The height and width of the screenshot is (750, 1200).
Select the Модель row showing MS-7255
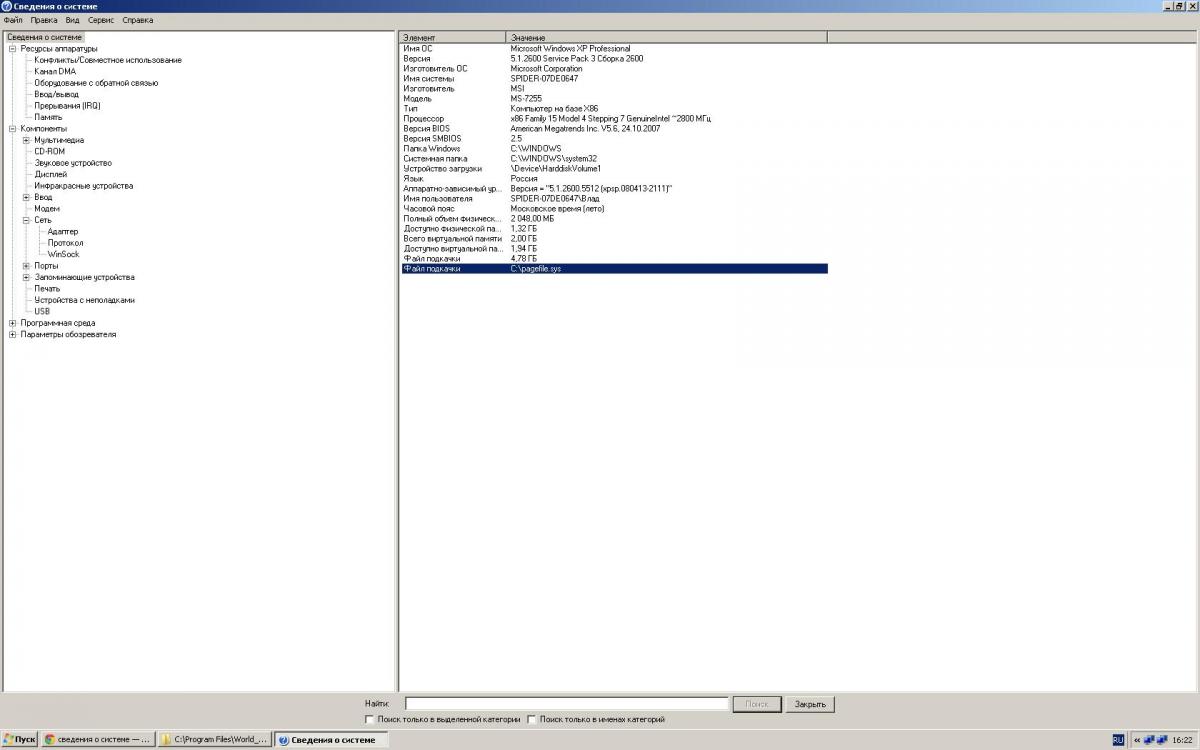(x=614, y=99)
